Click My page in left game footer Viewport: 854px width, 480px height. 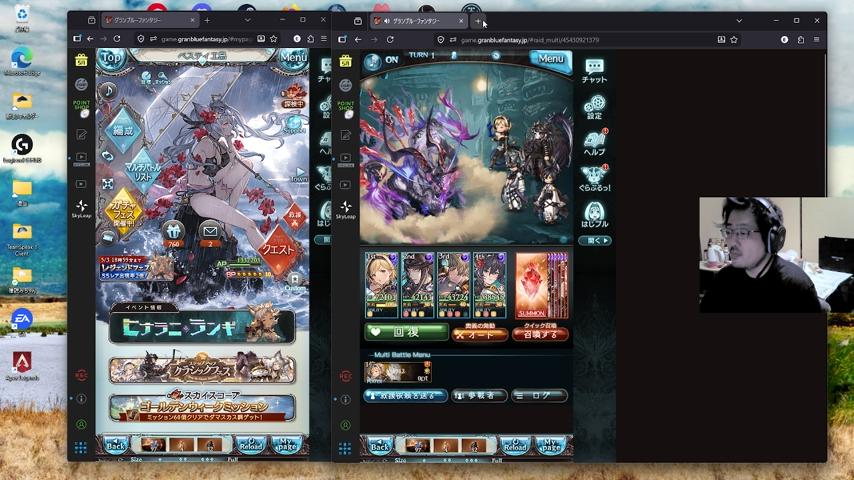(x=286, y=445)
